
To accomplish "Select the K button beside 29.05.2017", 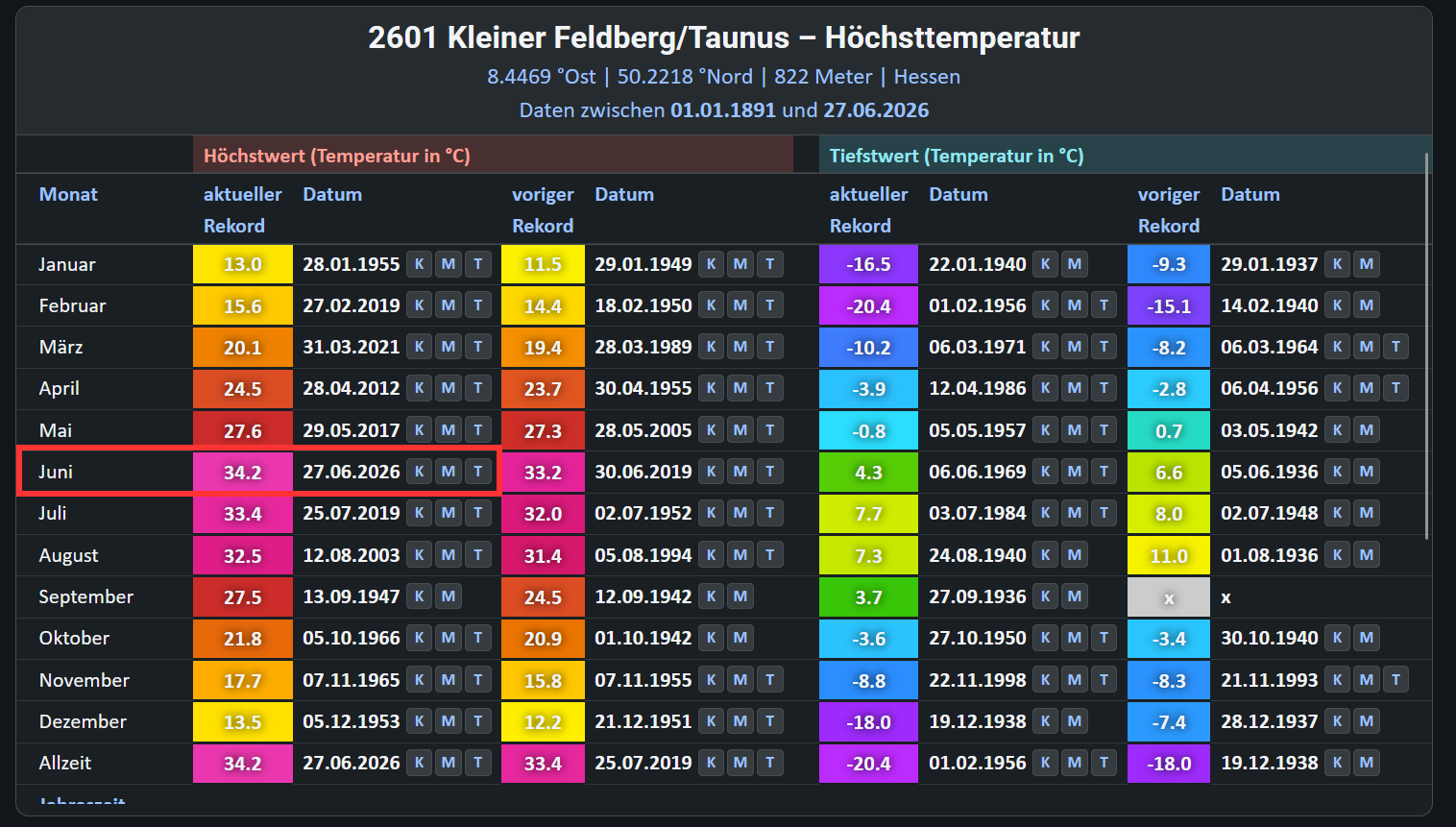I will point(419,430).
